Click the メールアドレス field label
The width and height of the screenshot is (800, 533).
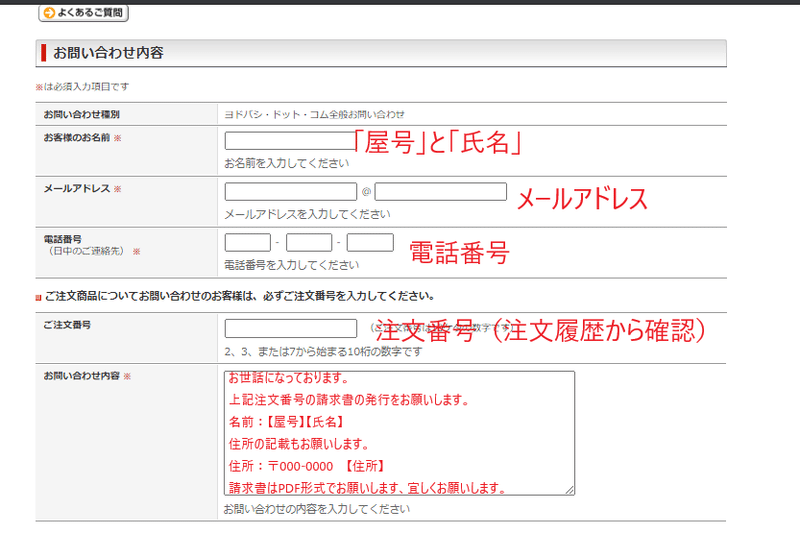coord(77,189)
